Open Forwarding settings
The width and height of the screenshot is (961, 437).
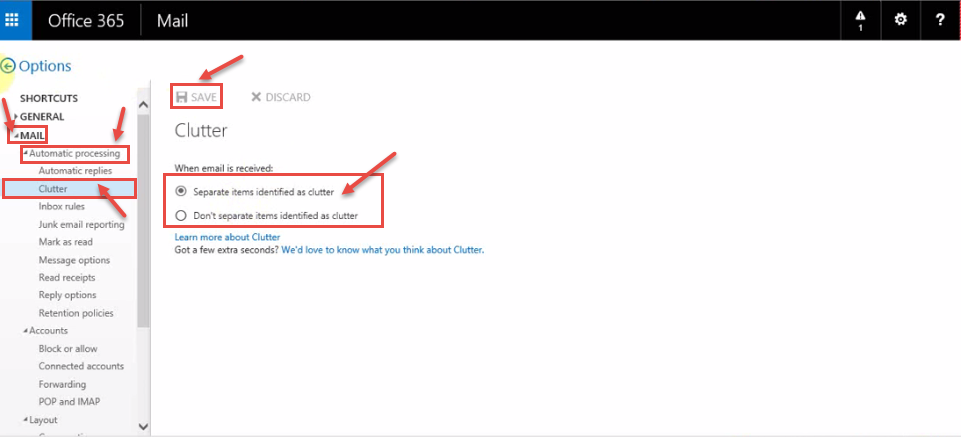pyautogui.click(x=62, y=384)
